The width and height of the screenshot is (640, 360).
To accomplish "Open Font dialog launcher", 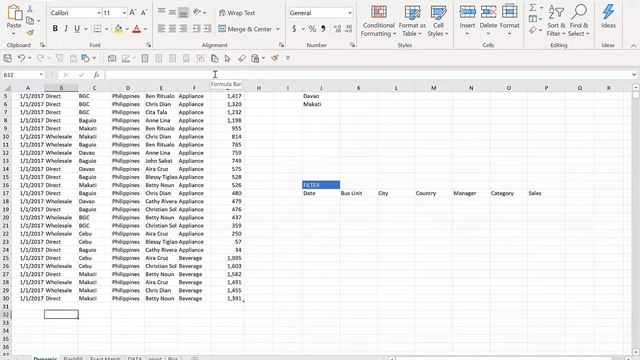I will tap(149, 45).
